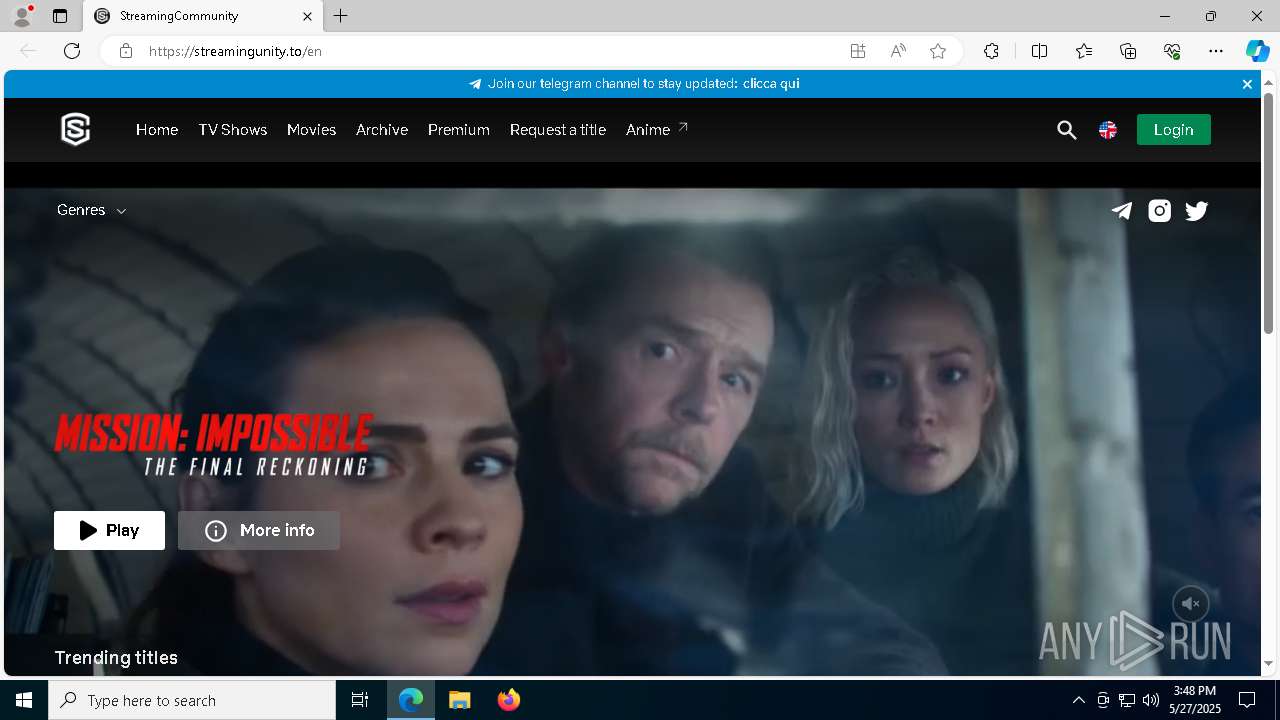The height and width of the screenshot is (720, 1280).
Task: Open Task View on the taskbar
Action: click(360, 700)
